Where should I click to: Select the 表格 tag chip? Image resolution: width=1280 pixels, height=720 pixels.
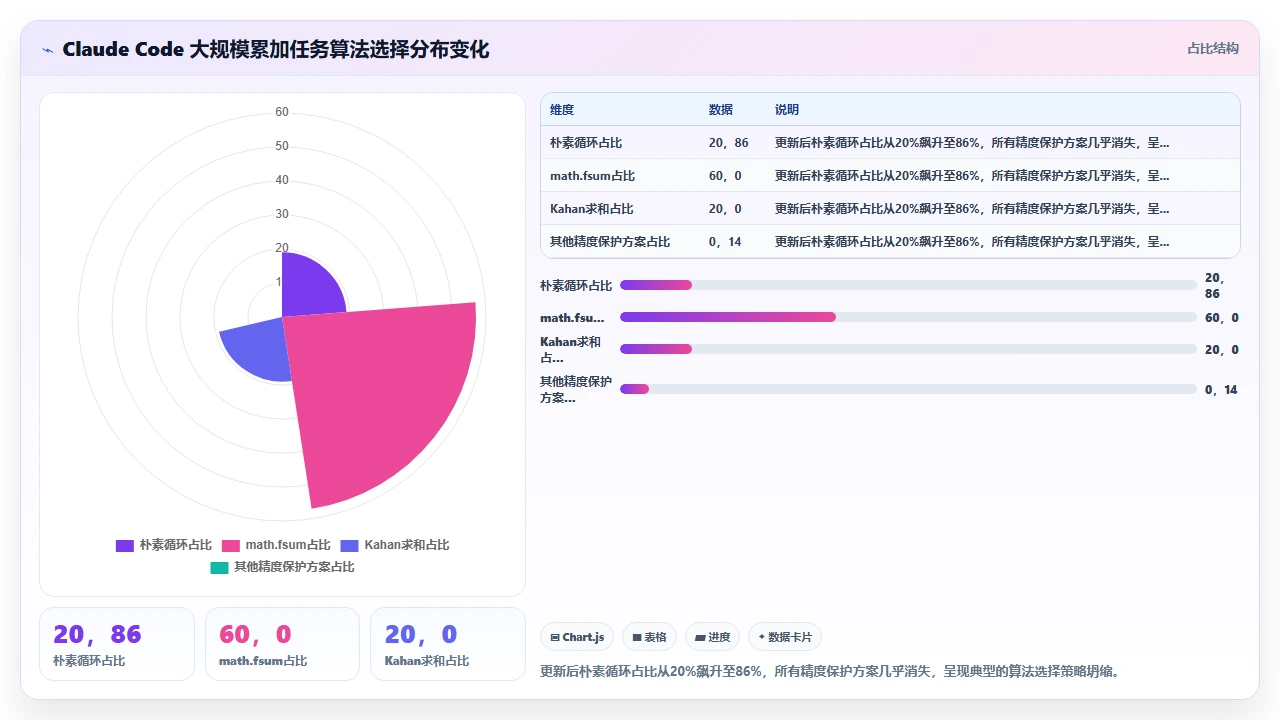649,637
